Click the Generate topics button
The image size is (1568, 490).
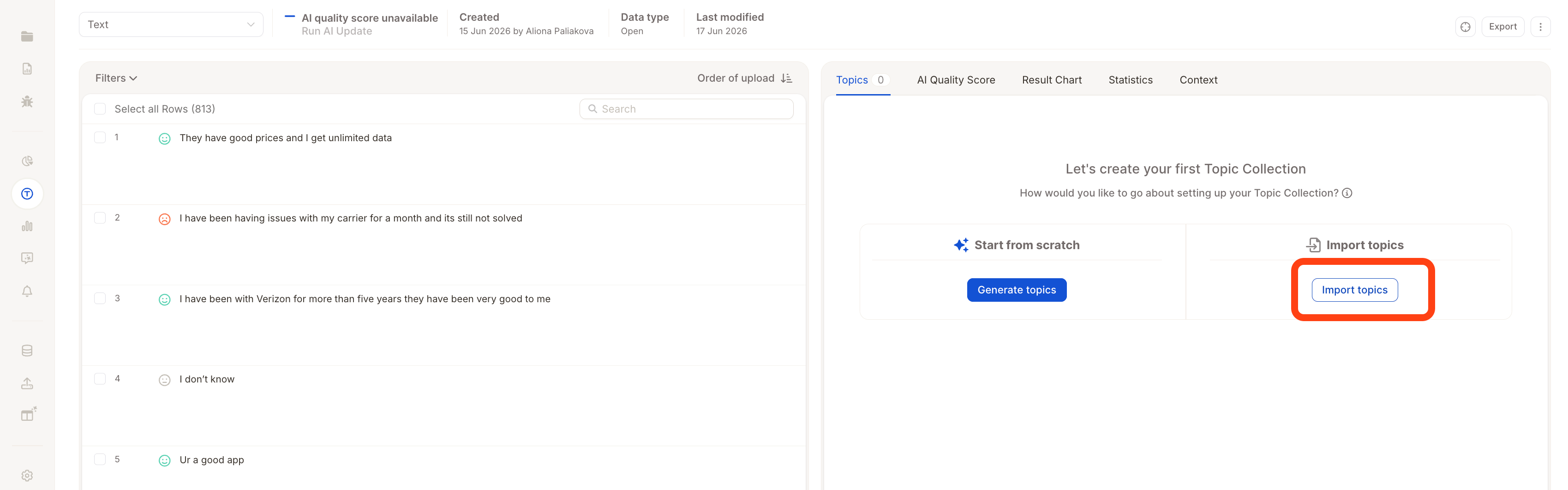pyautogui.click(x=1017, y=290)
